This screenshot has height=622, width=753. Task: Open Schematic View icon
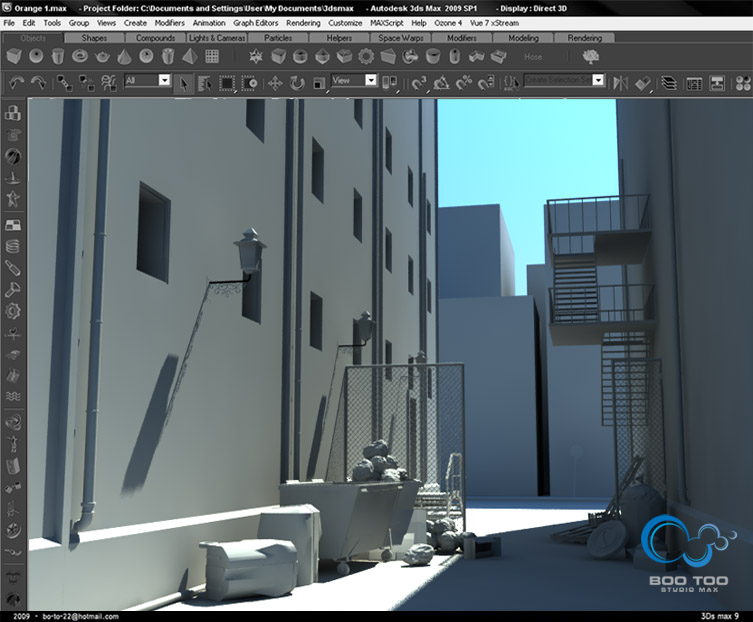717,83
